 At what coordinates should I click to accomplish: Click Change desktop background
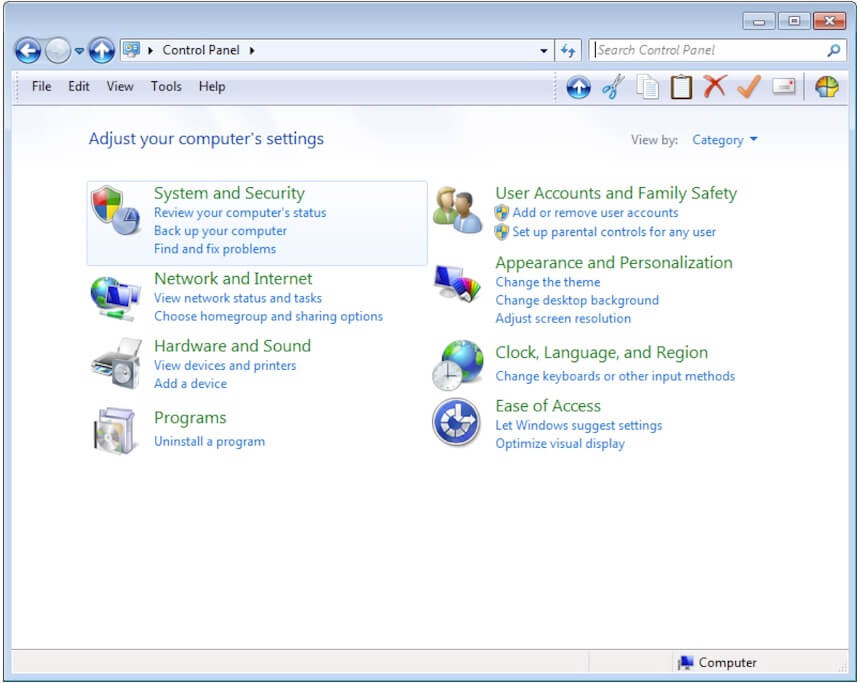tap(578, 301)
